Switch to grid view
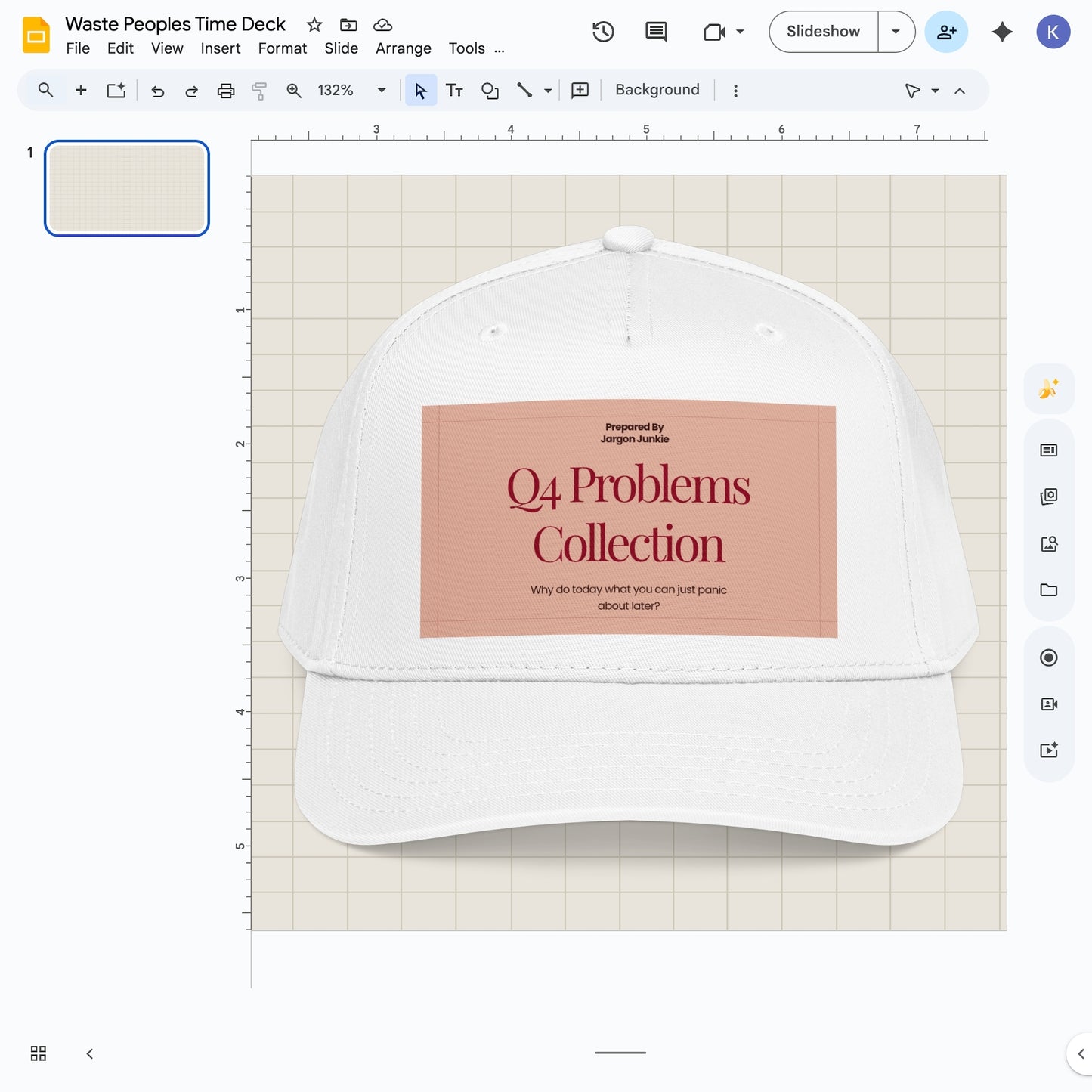This screenshot has width=1092, height=1092. coord(39,1053)
